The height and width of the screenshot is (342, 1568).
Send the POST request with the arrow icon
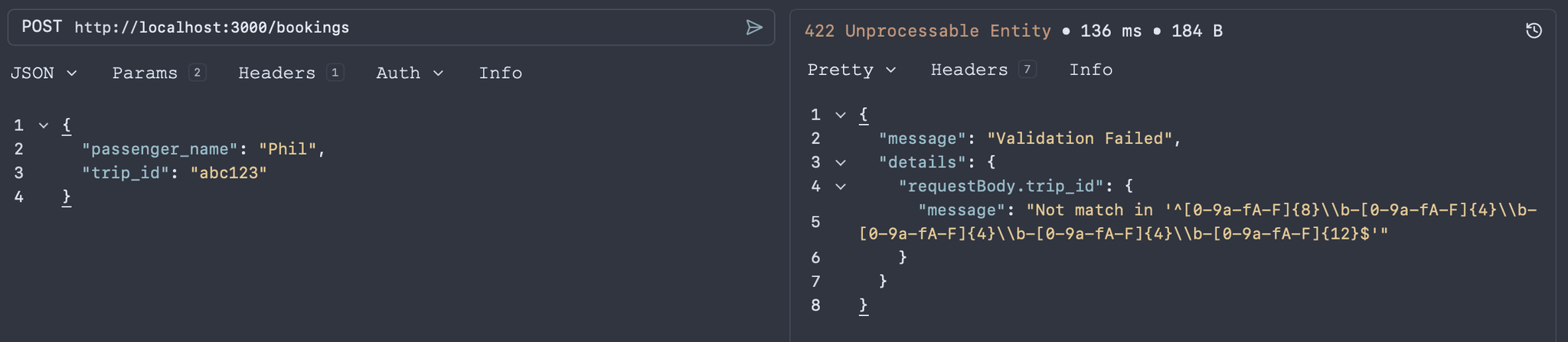[x=754, y=28]
